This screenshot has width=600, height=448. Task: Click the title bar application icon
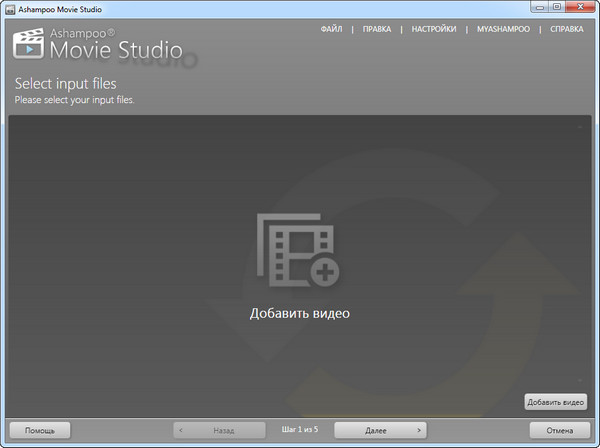coord(11,10)
